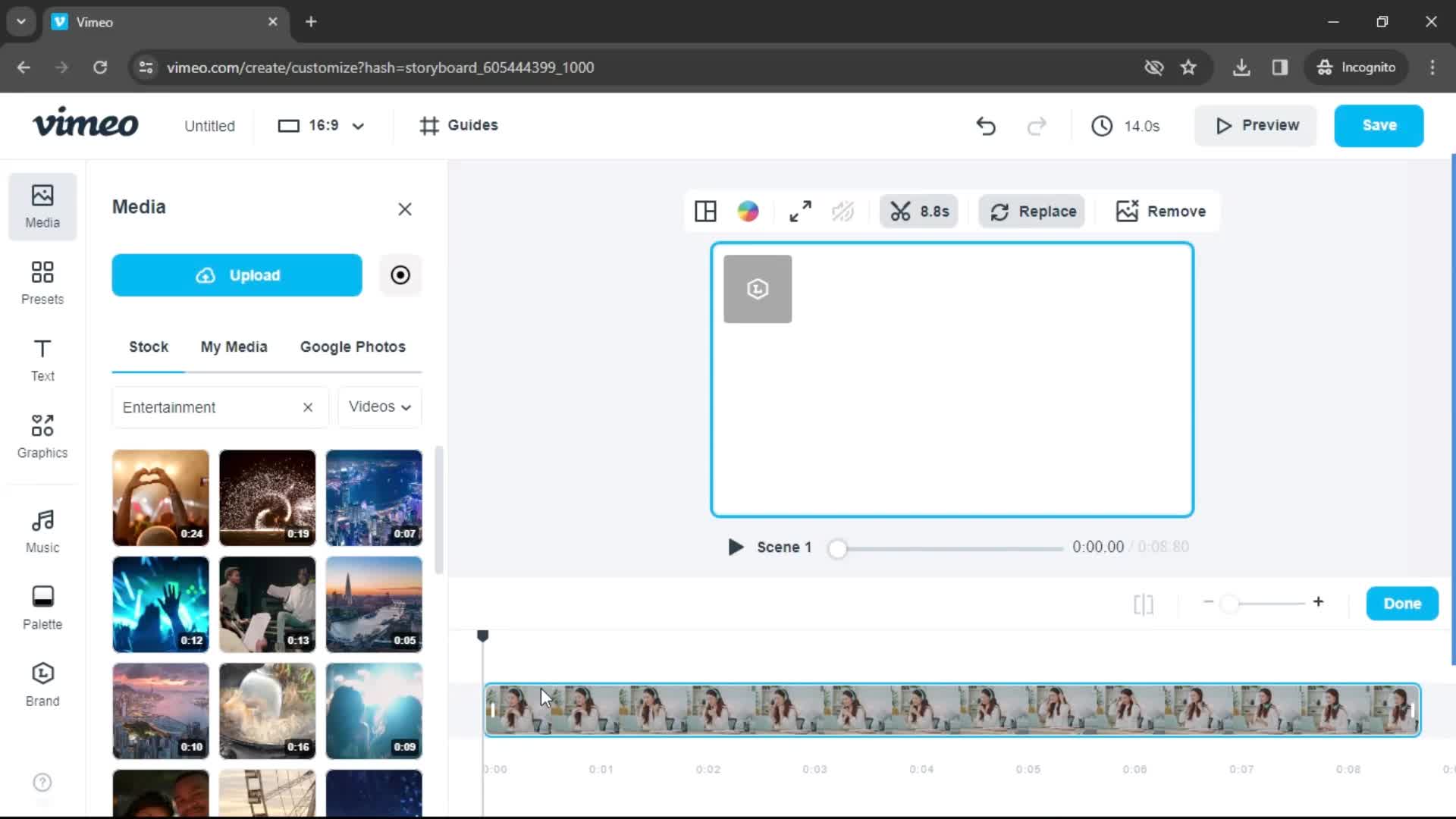Enable the Presets panel in sidebar
The image size is (1456, 819).
point(42,282)
